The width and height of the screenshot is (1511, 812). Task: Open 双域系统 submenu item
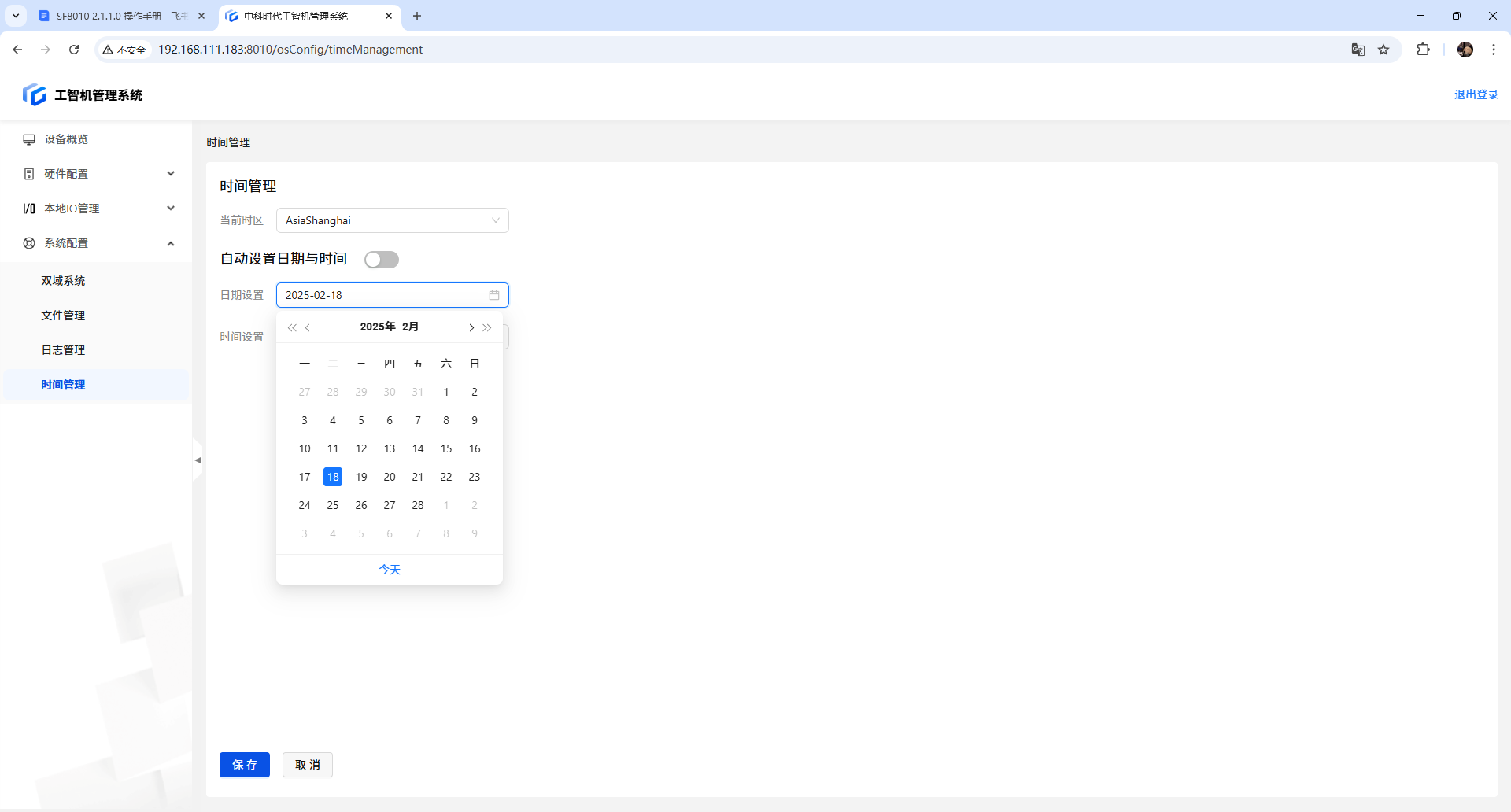(98, 281)
